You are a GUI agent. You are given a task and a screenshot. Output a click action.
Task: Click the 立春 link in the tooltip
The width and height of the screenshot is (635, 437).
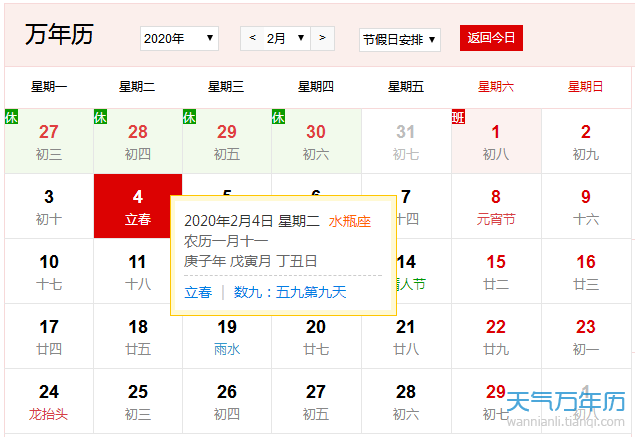point(198,292)
